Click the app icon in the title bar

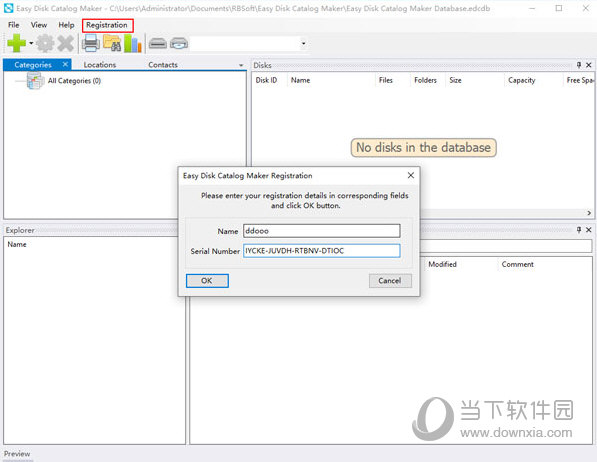click(8, 8)
